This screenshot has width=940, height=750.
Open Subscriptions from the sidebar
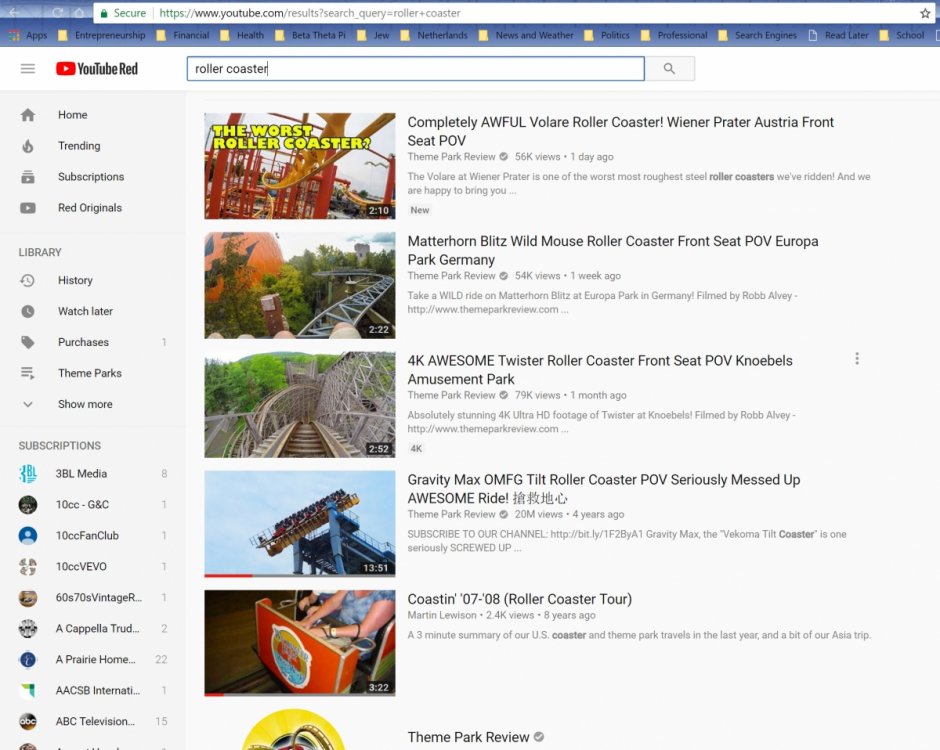[90, 177]
